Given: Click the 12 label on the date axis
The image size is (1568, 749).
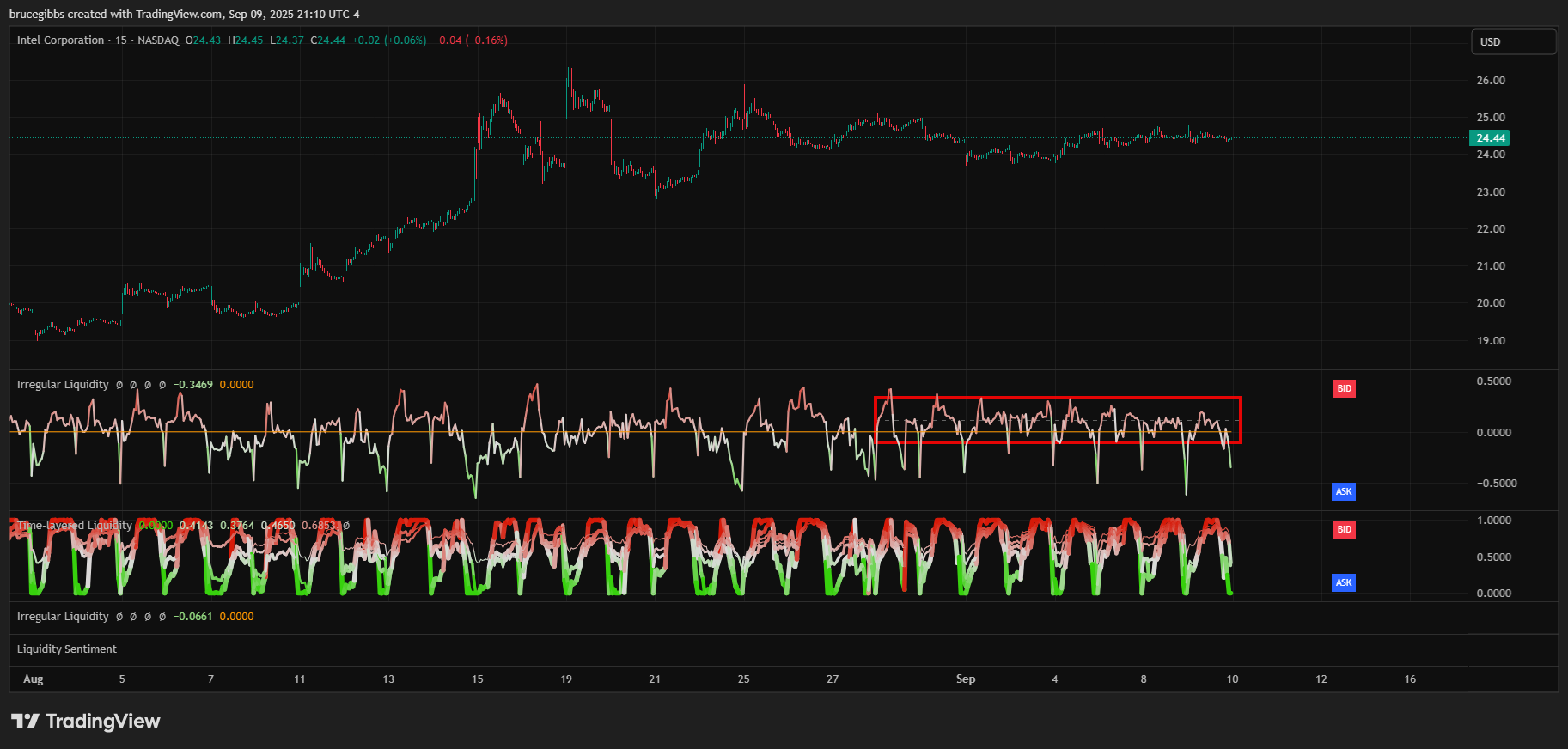Looking at the screenshot, I should [1321, 679].
